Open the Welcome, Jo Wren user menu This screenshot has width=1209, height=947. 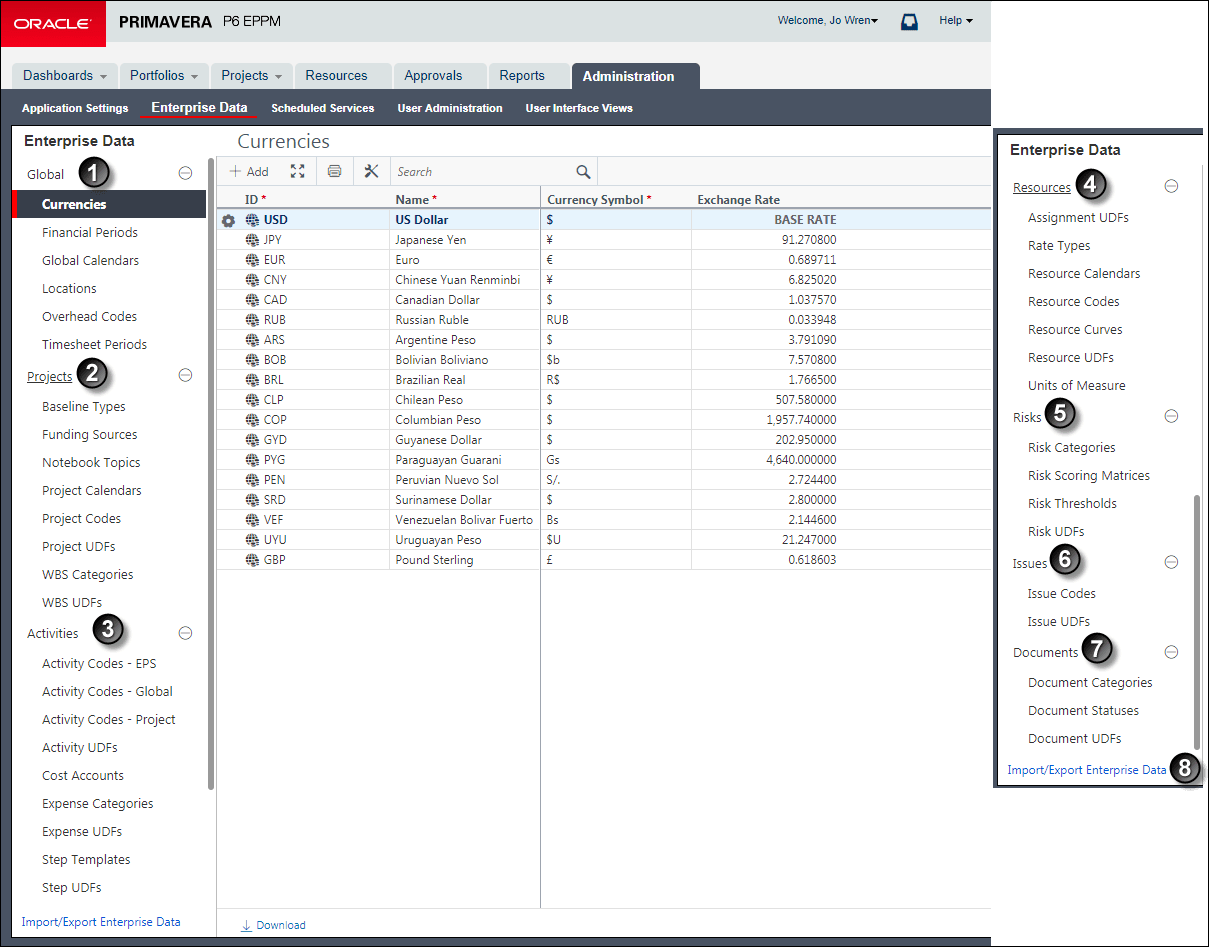point(828,21)
